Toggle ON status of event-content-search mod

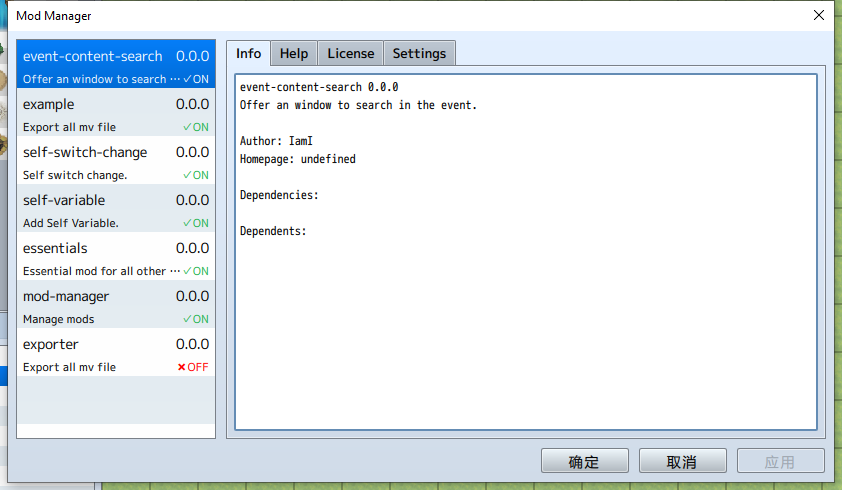[x=196, y=79]
